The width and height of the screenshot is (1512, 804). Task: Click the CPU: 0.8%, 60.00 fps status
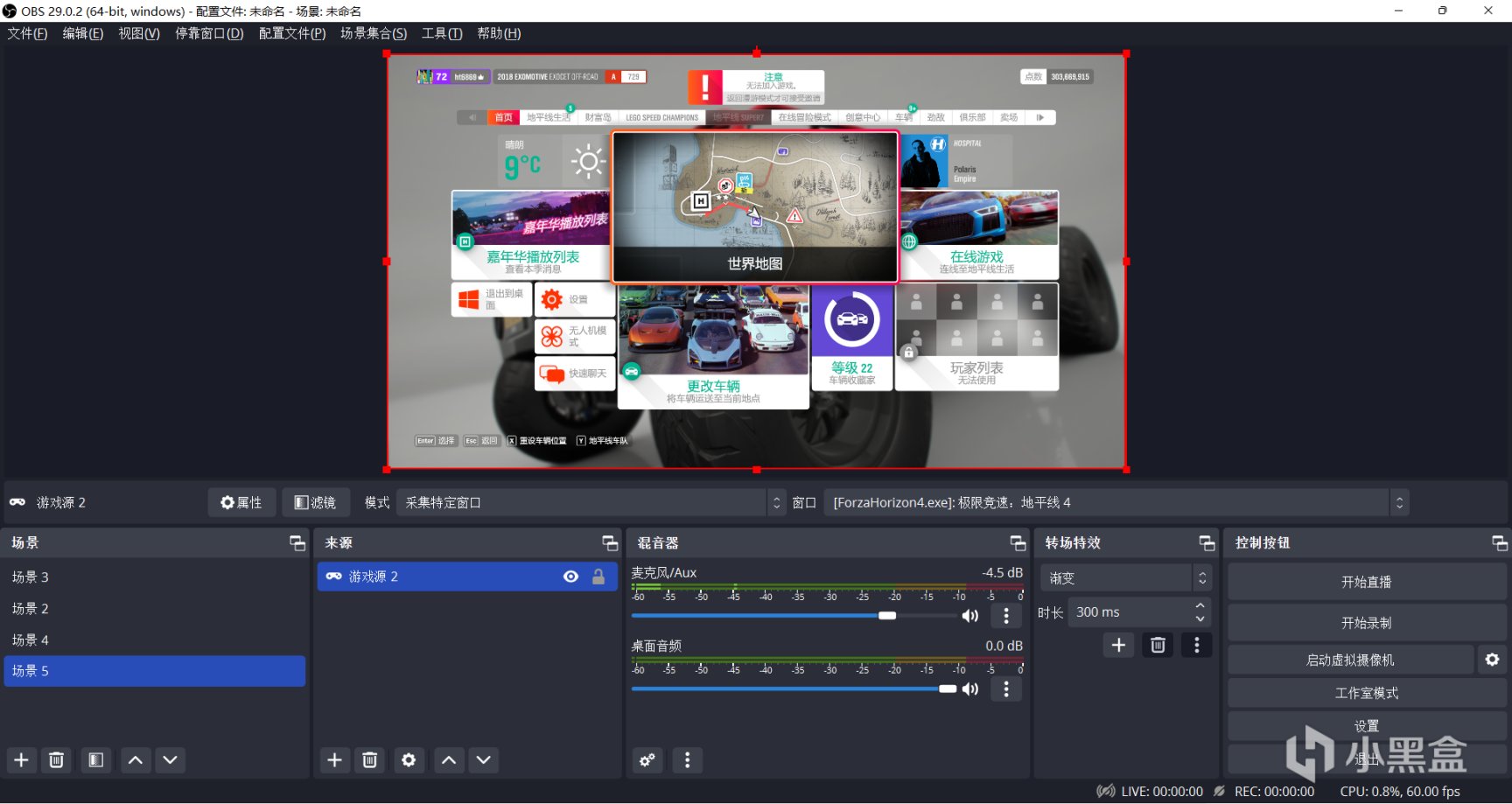tap(1400, 792)
